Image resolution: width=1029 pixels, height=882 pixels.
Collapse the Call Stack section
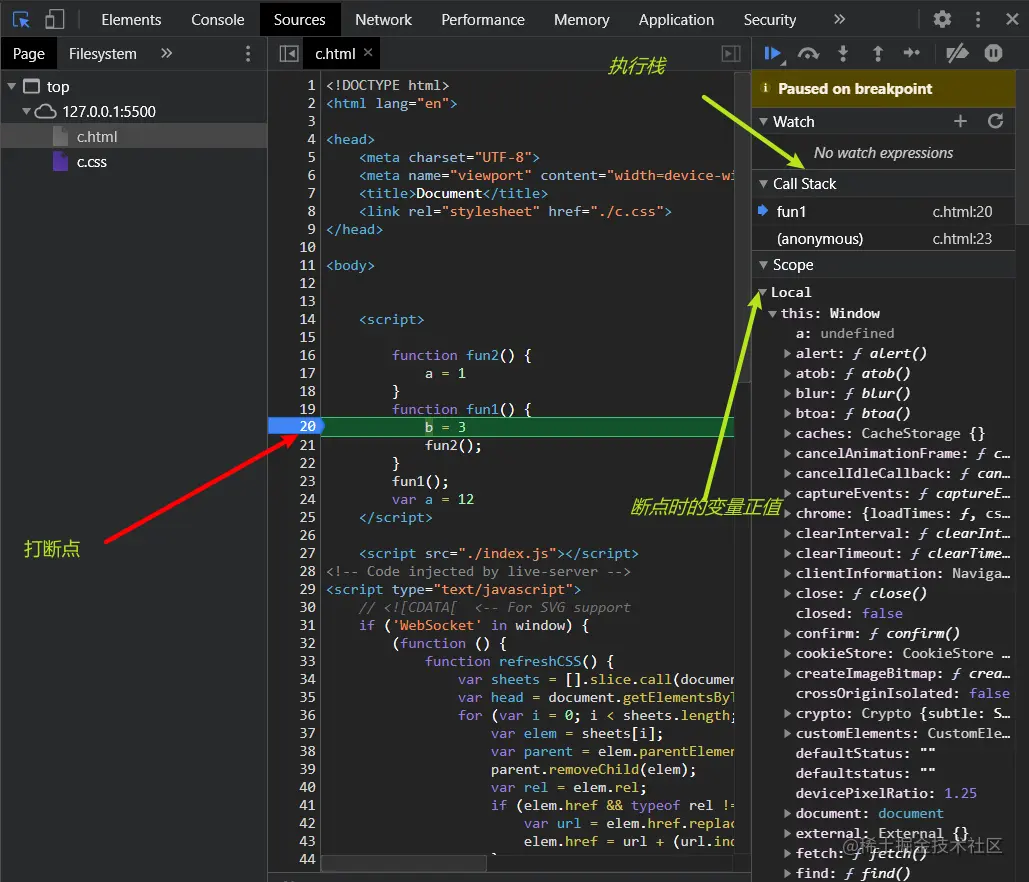pyautogui.click(x=763, y=184)
